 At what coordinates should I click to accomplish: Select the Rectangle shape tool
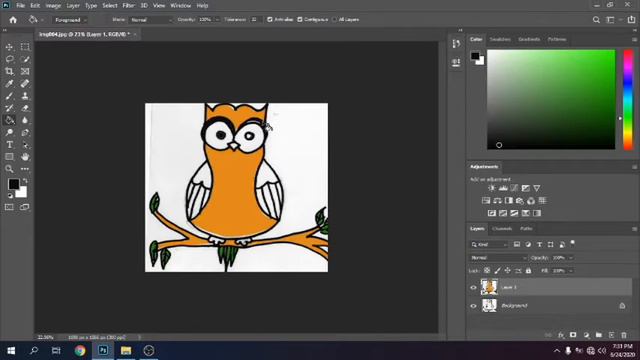click(x=9, y=157)
